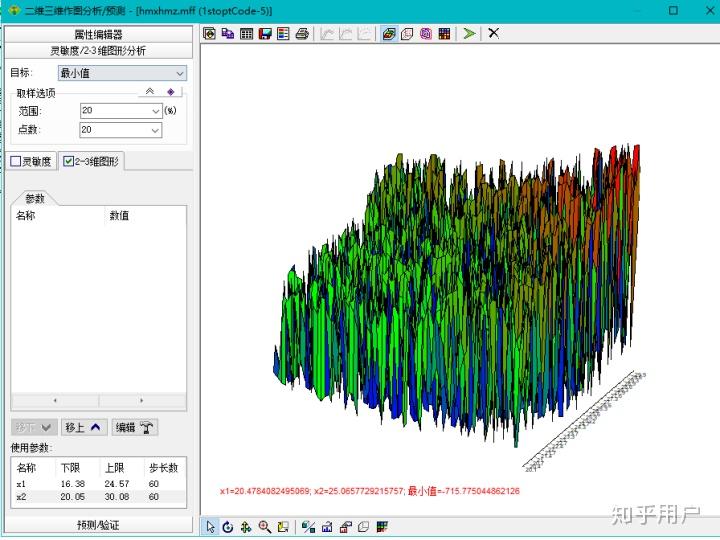Expand the 范围 dropdown
Screen dimensions: 720x540
(x=155, y=111)
